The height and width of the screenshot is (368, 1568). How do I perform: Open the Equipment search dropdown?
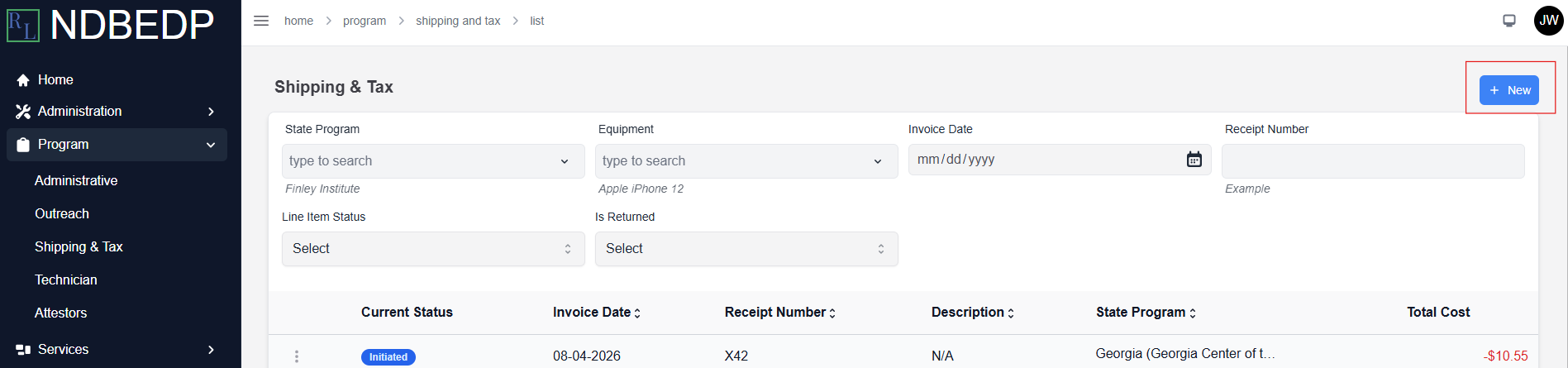(x=746, y=161)
